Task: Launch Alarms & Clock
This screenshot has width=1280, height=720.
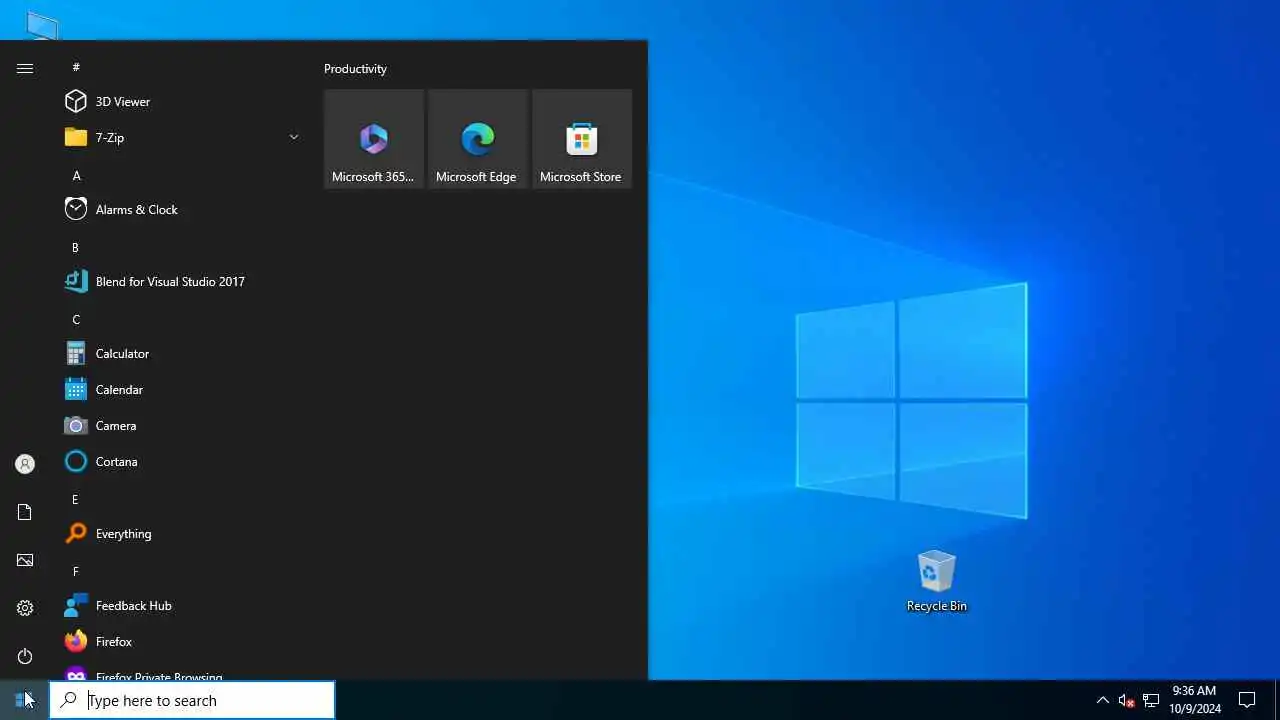Action: tap(180, 209)
